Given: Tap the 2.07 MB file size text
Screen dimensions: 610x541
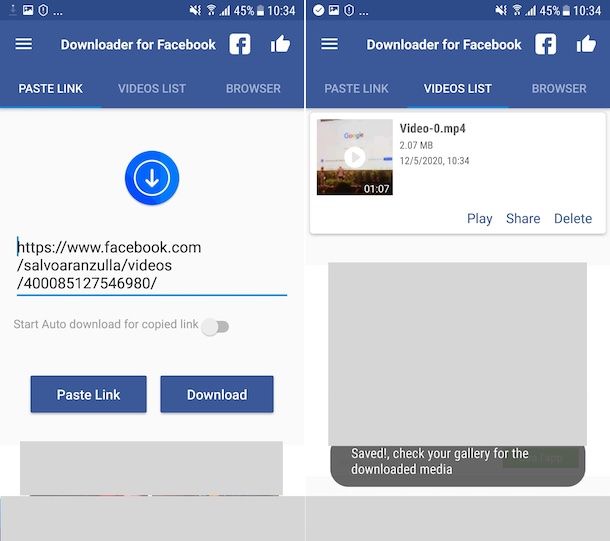Looking at the screenshot, I should (x=416, y=145).
